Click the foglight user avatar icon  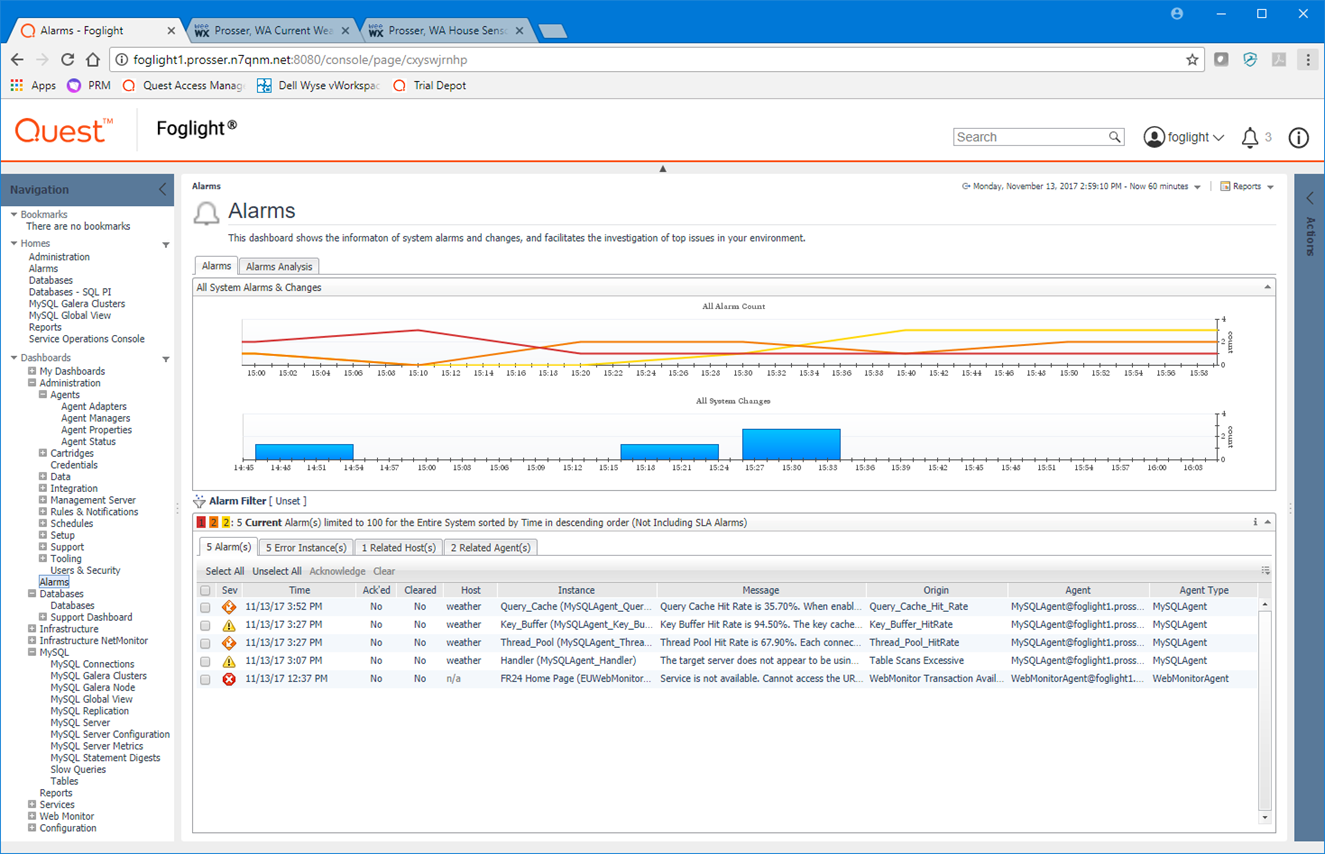tap(1154, 137)
